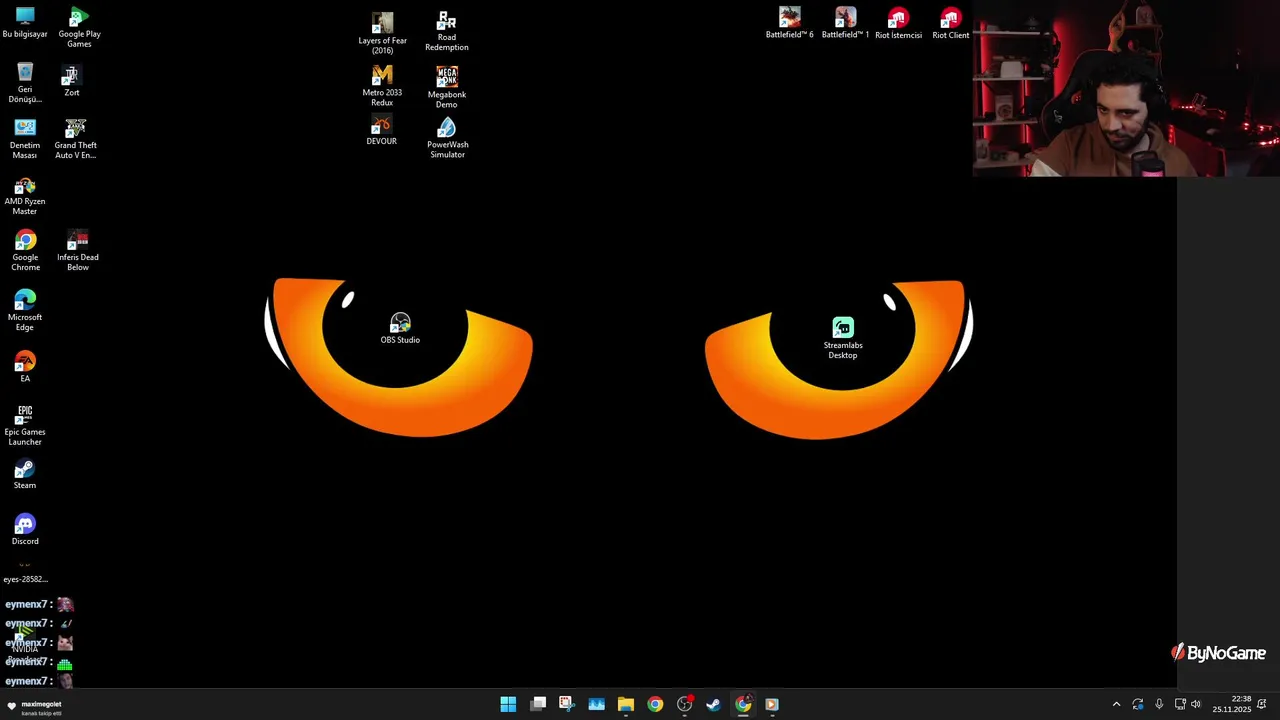1280x720 pixels.
Task: Open the Windows Start menu
Action: tap(508, 704)
